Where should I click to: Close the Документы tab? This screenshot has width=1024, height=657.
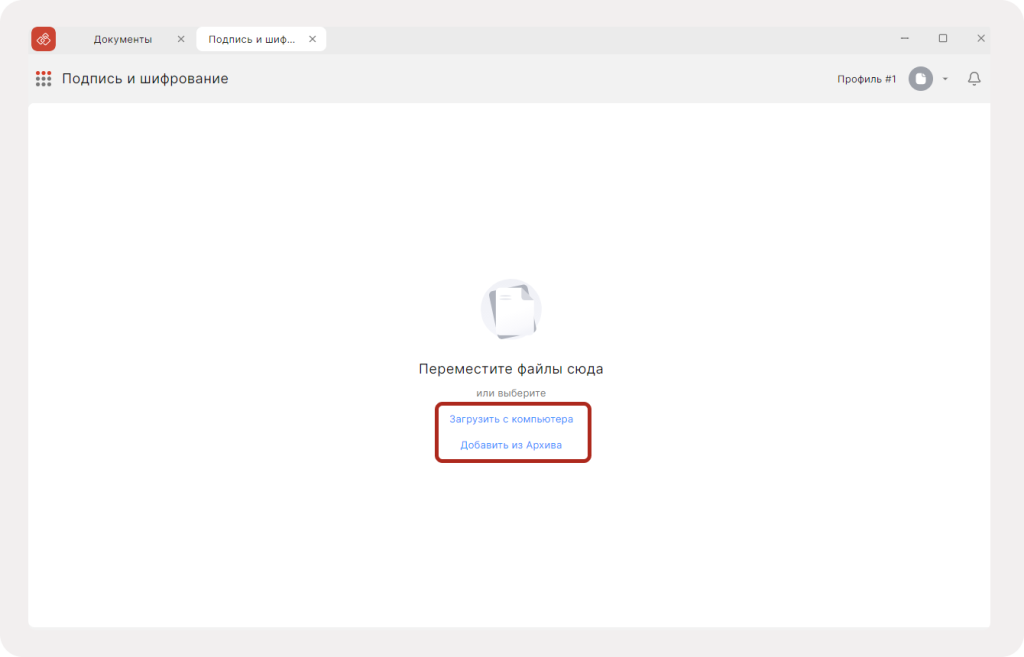(x=181, y=39)
